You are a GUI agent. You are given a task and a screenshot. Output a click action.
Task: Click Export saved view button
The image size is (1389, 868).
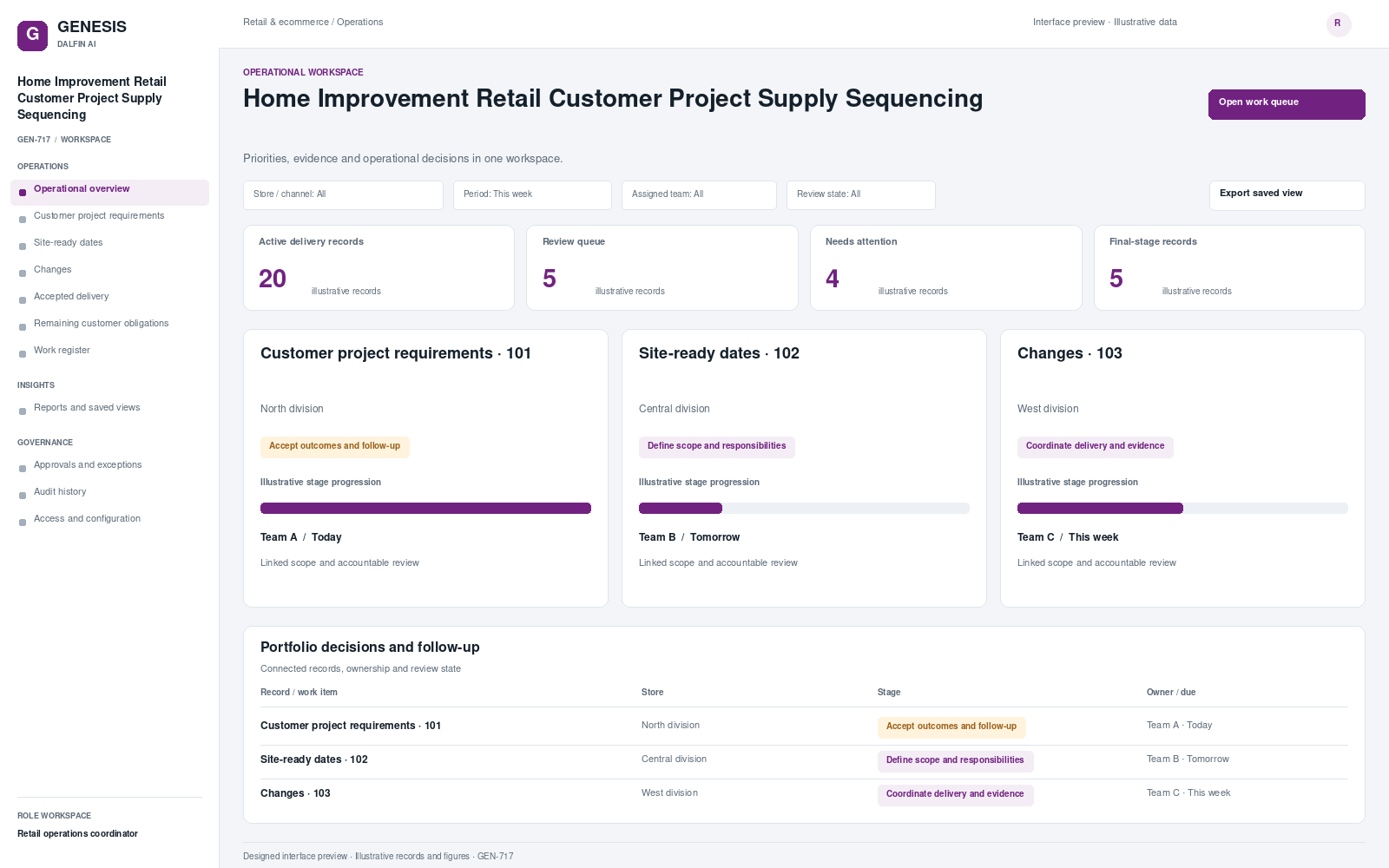[x=1287, y=195]
